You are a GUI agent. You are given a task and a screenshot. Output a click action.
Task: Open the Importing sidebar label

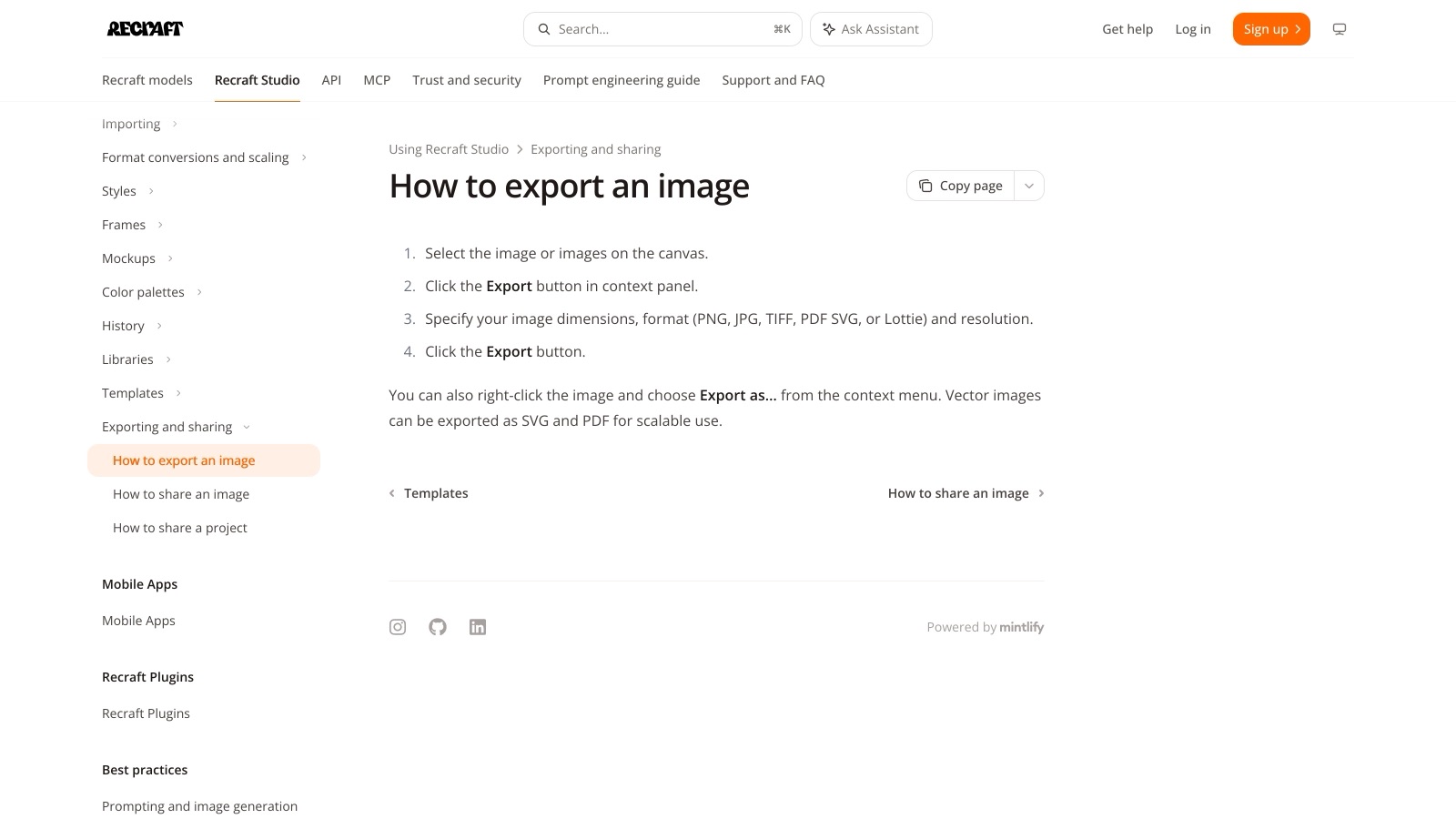[131, 124]
